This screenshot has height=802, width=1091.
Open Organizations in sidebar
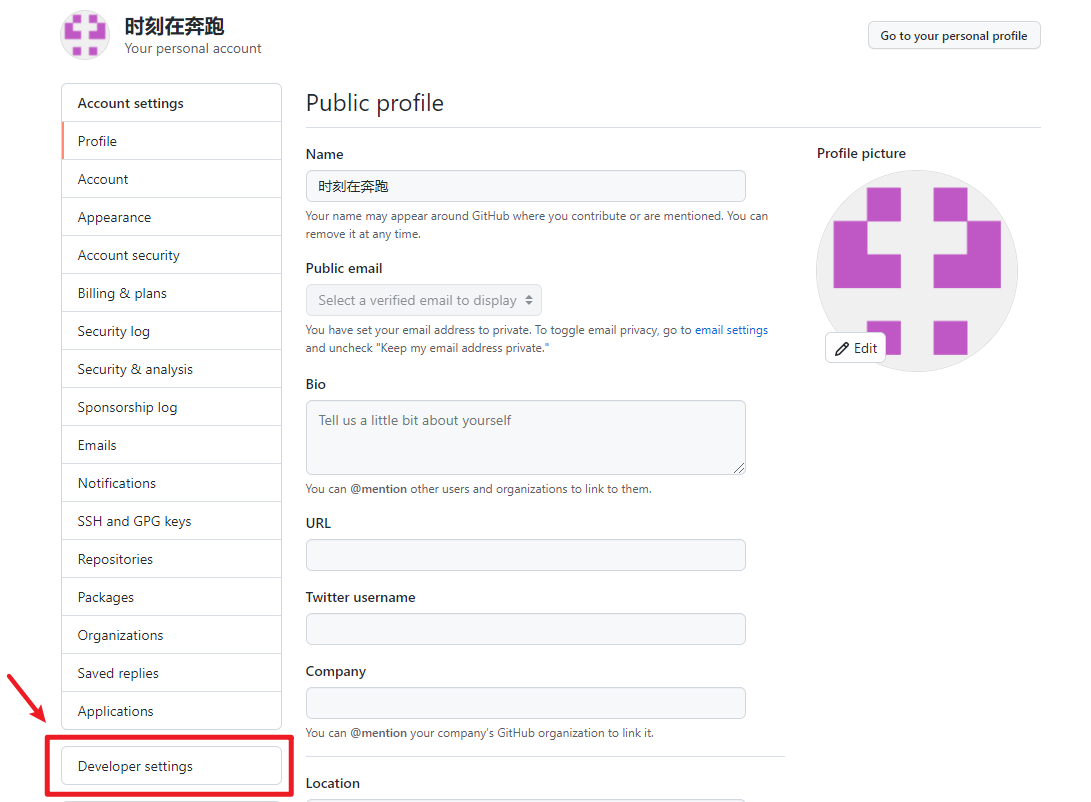171,635
